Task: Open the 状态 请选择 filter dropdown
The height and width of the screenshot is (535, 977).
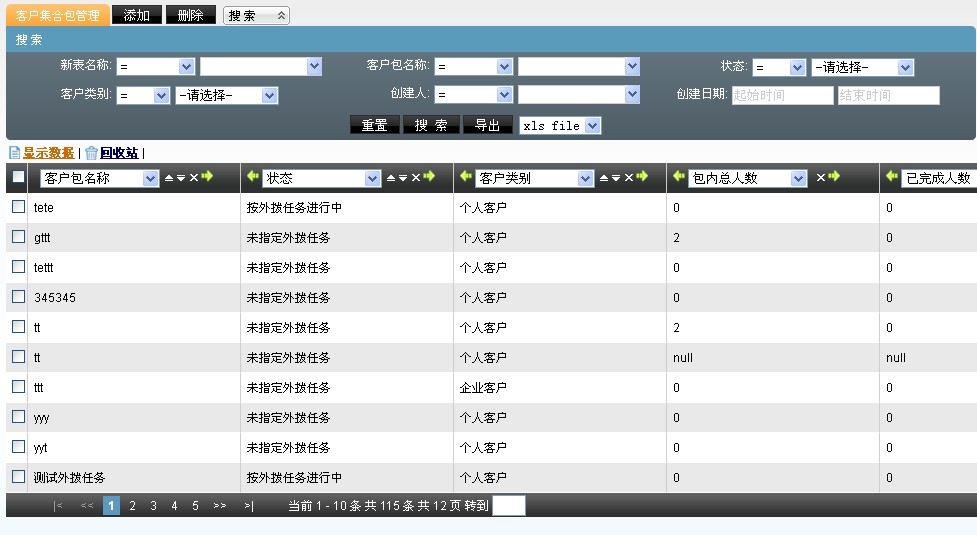Action: pyautogui.click(x=863, y=67)
